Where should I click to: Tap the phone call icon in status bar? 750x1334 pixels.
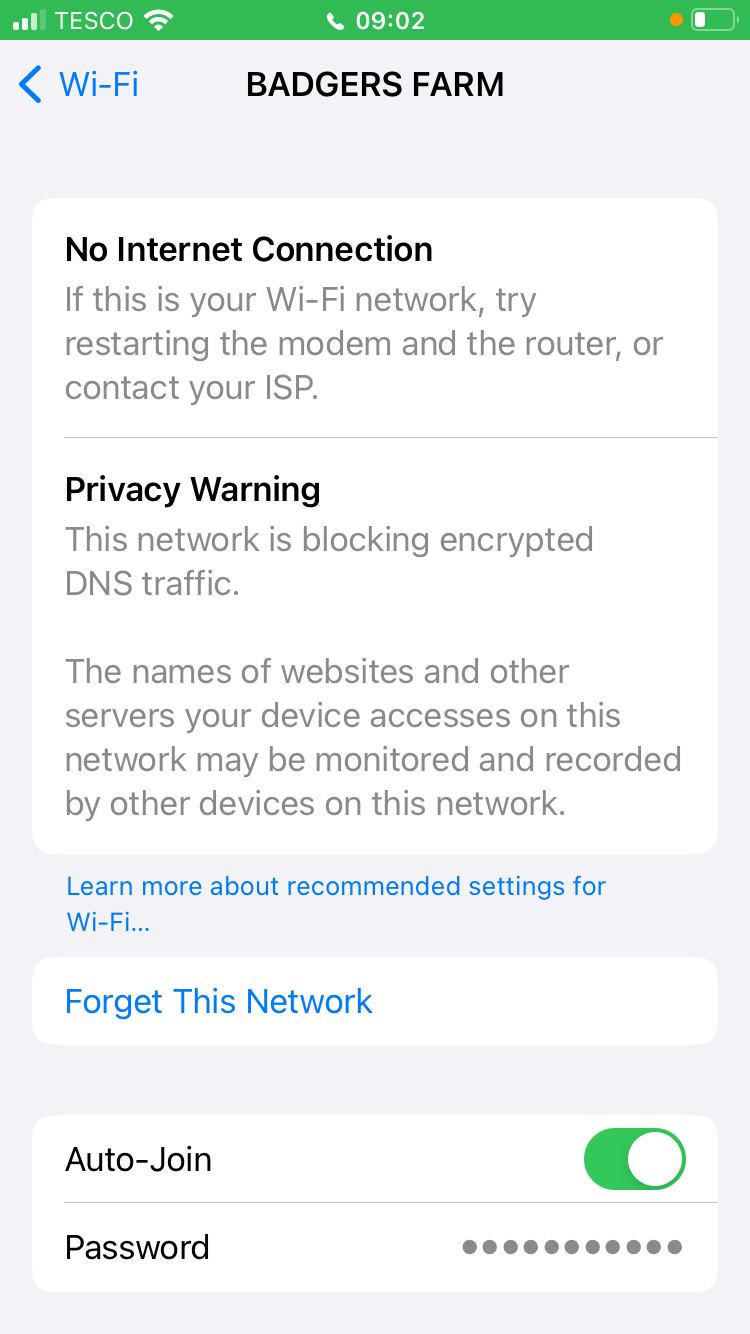pos(336,21)
